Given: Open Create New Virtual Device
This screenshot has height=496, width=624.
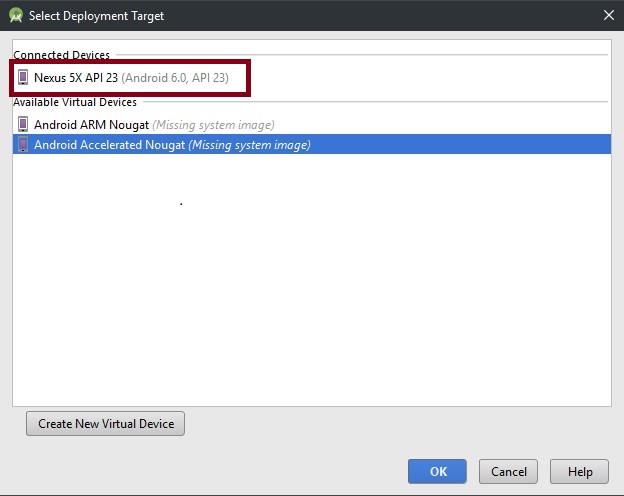Looking at the screenshot, I should (x=105, y=424).
